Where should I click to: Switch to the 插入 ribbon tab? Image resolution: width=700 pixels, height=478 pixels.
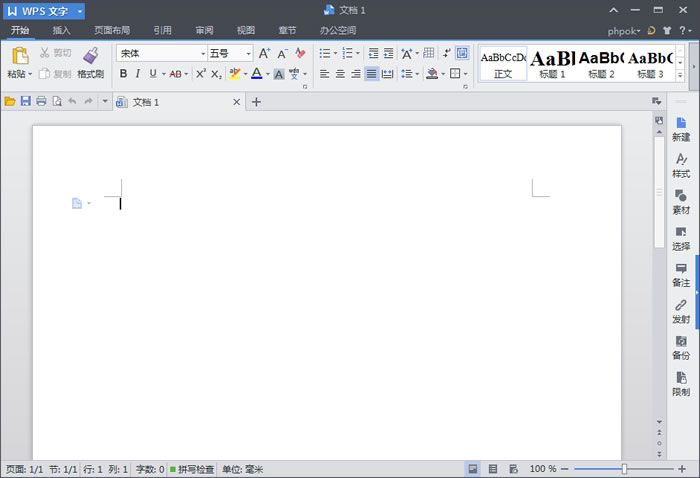(62, 30)
